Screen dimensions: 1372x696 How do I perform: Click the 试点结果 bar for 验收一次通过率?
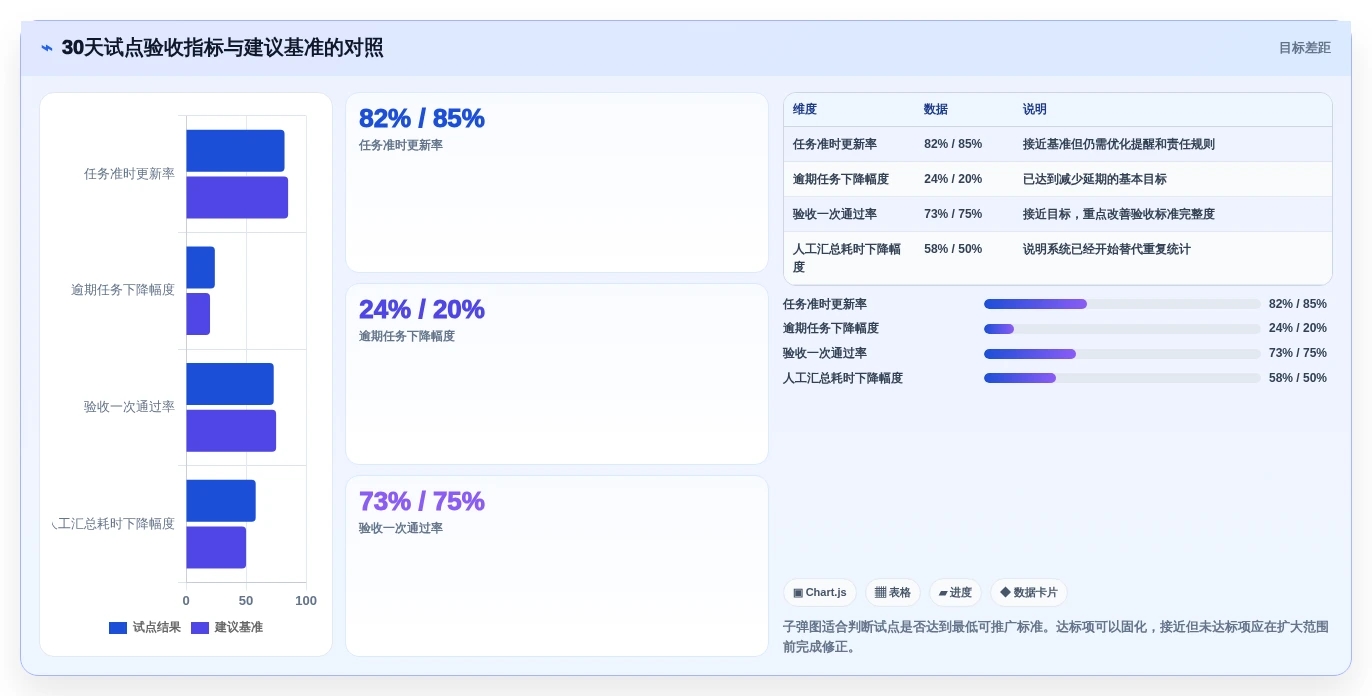(230, 384)
